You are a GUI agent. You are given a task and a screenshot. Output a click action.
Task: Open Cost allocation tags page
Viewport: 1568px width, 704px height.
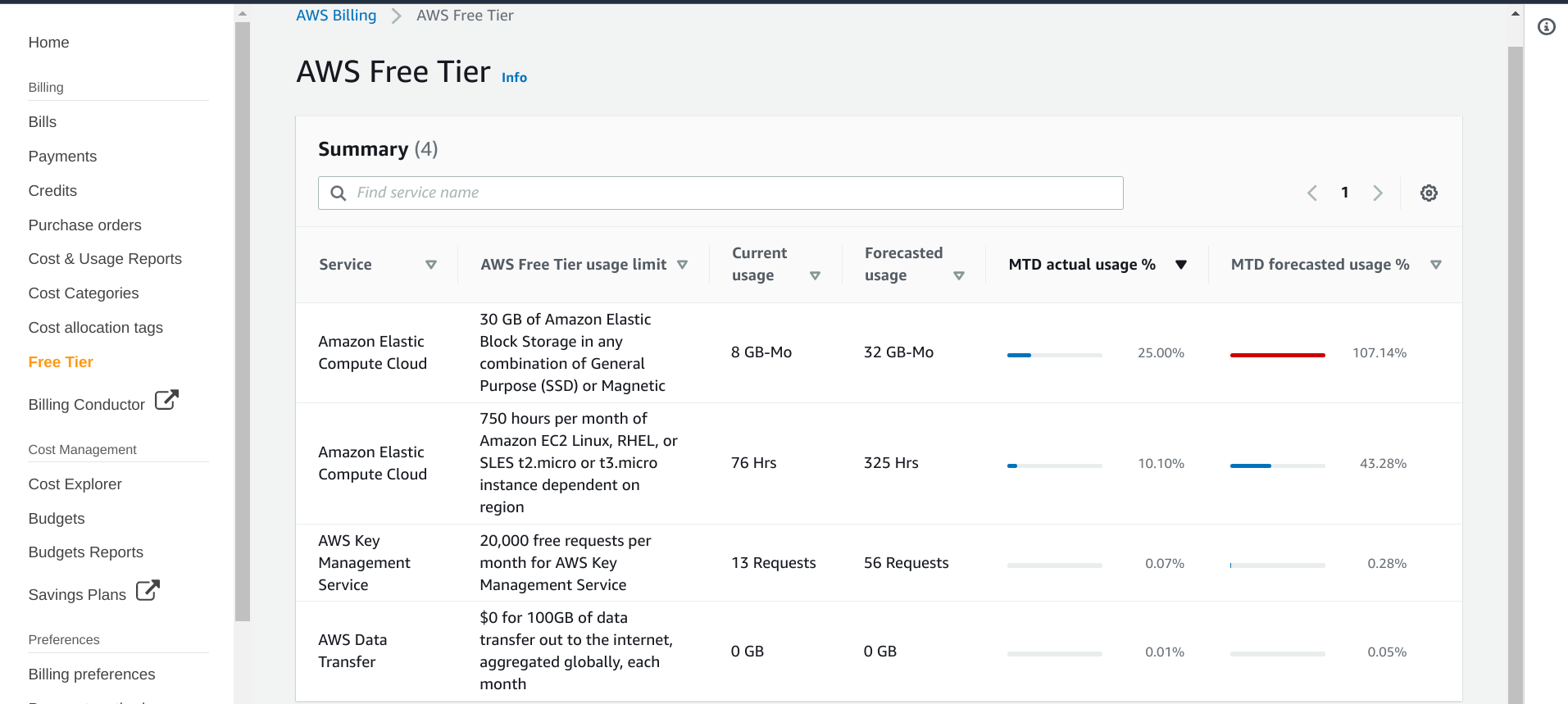pyautogui.click(x=95, y=328)
